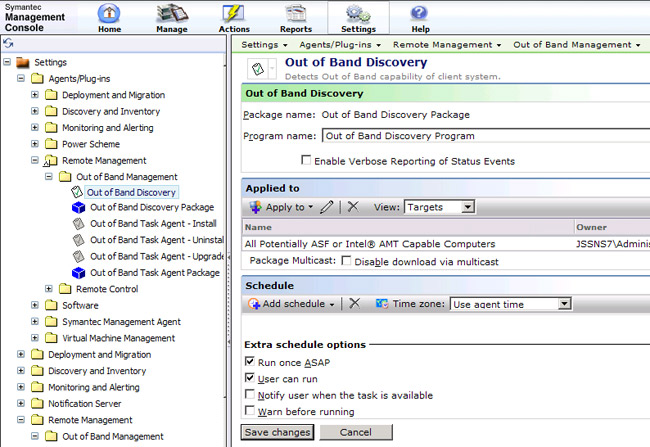Select Virtual Machine Management in the tree

tap(119, 338)
